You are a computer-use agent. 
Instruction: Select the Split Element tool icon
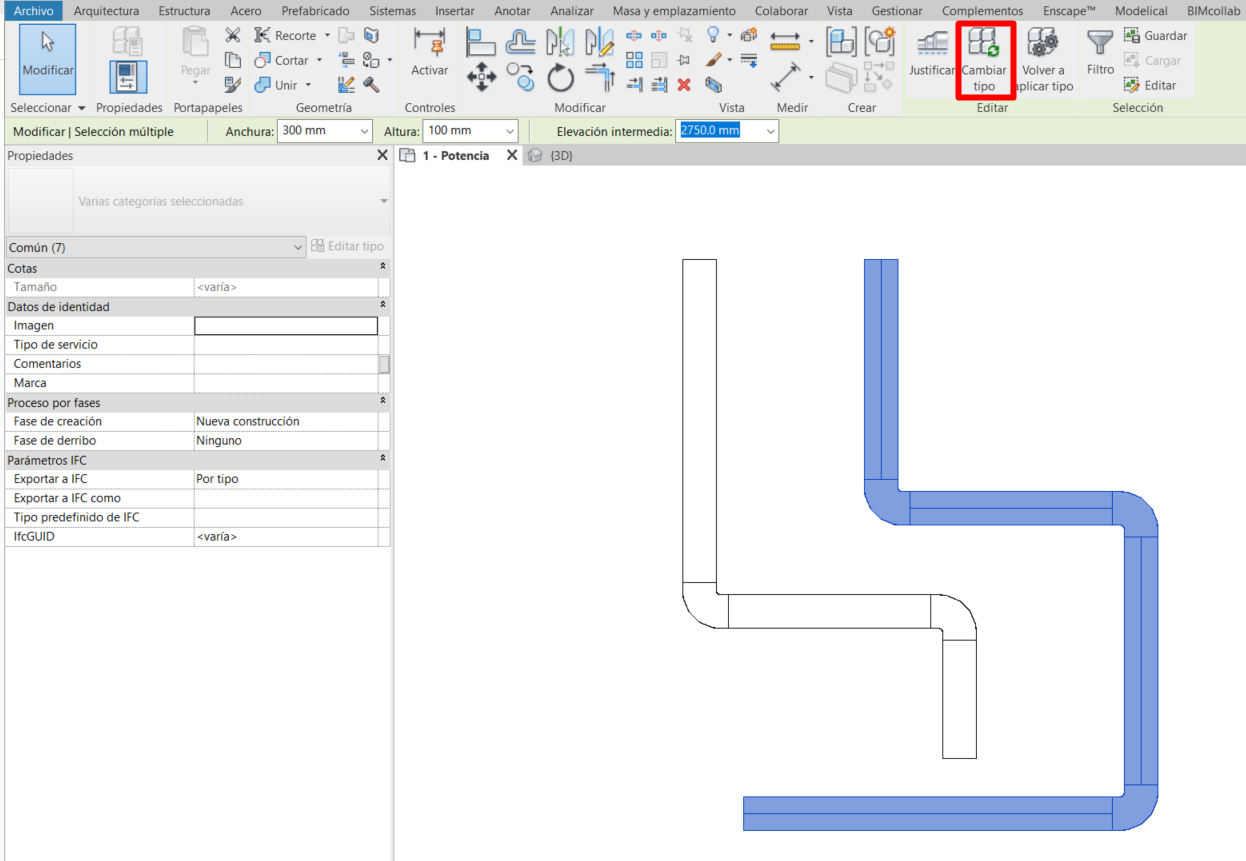point(634,36)
